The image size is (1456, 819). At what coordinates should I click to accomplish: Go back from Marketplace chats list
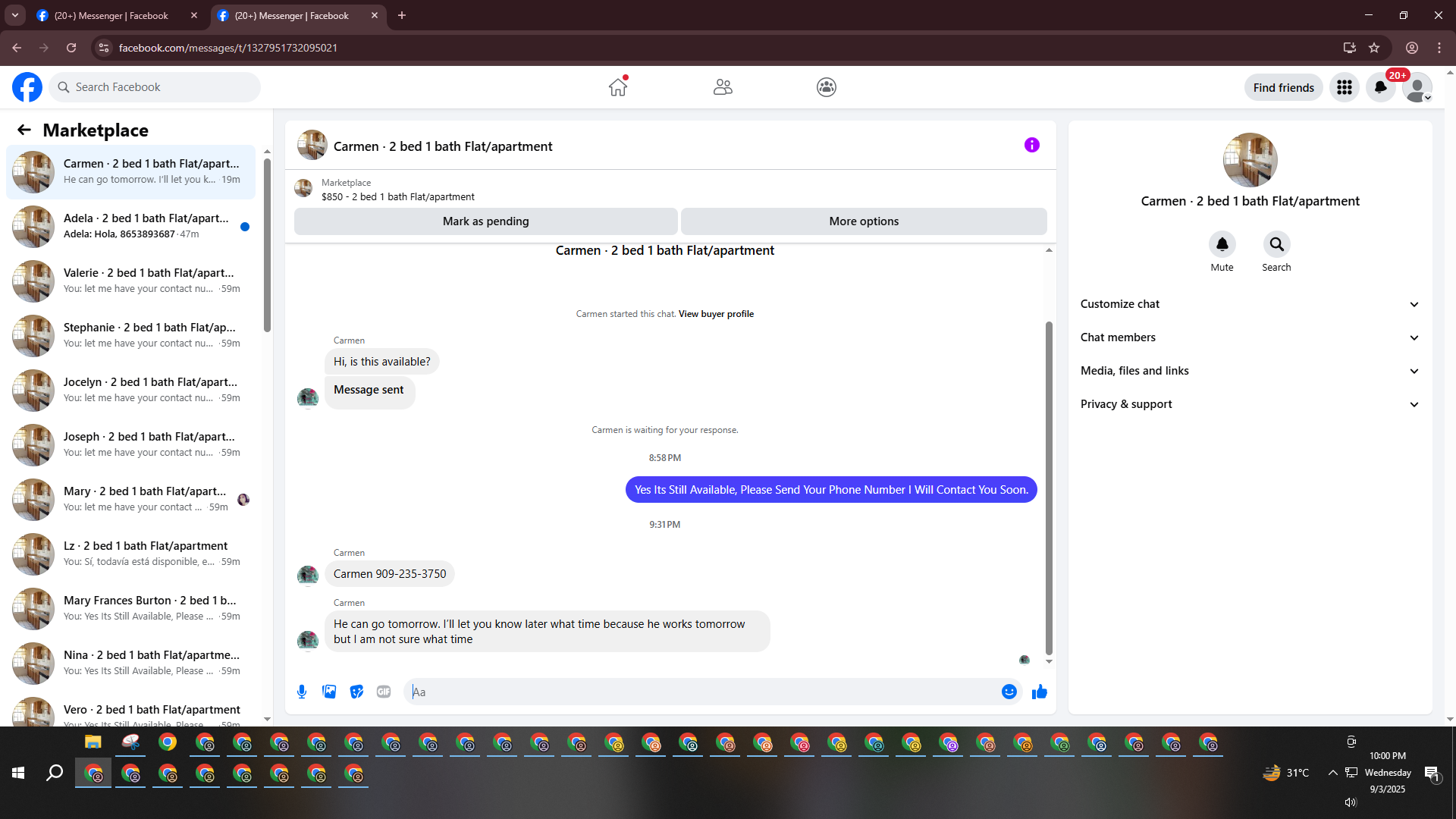tap(24, 130)
